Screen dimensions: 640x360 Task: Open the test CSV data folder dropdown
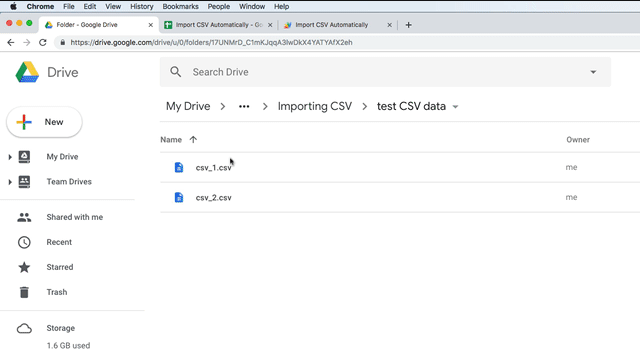456,107
